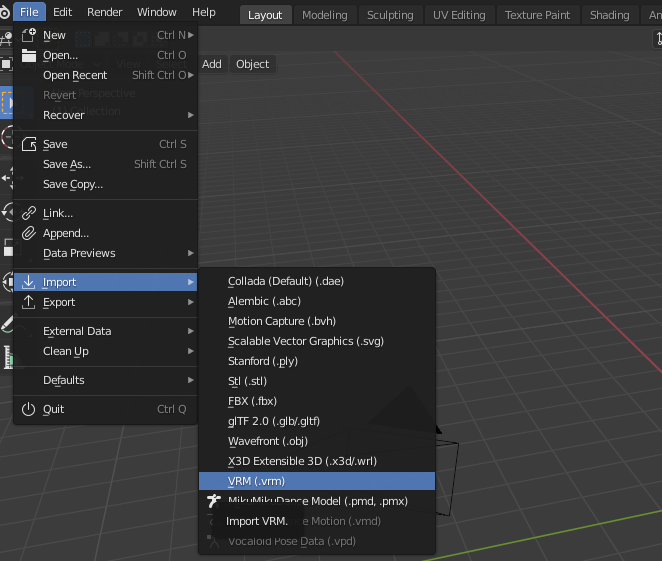Viewport: 662px width, 561px height.
Task: Expand the Clean Up submenu
Action: click(106, 351)
